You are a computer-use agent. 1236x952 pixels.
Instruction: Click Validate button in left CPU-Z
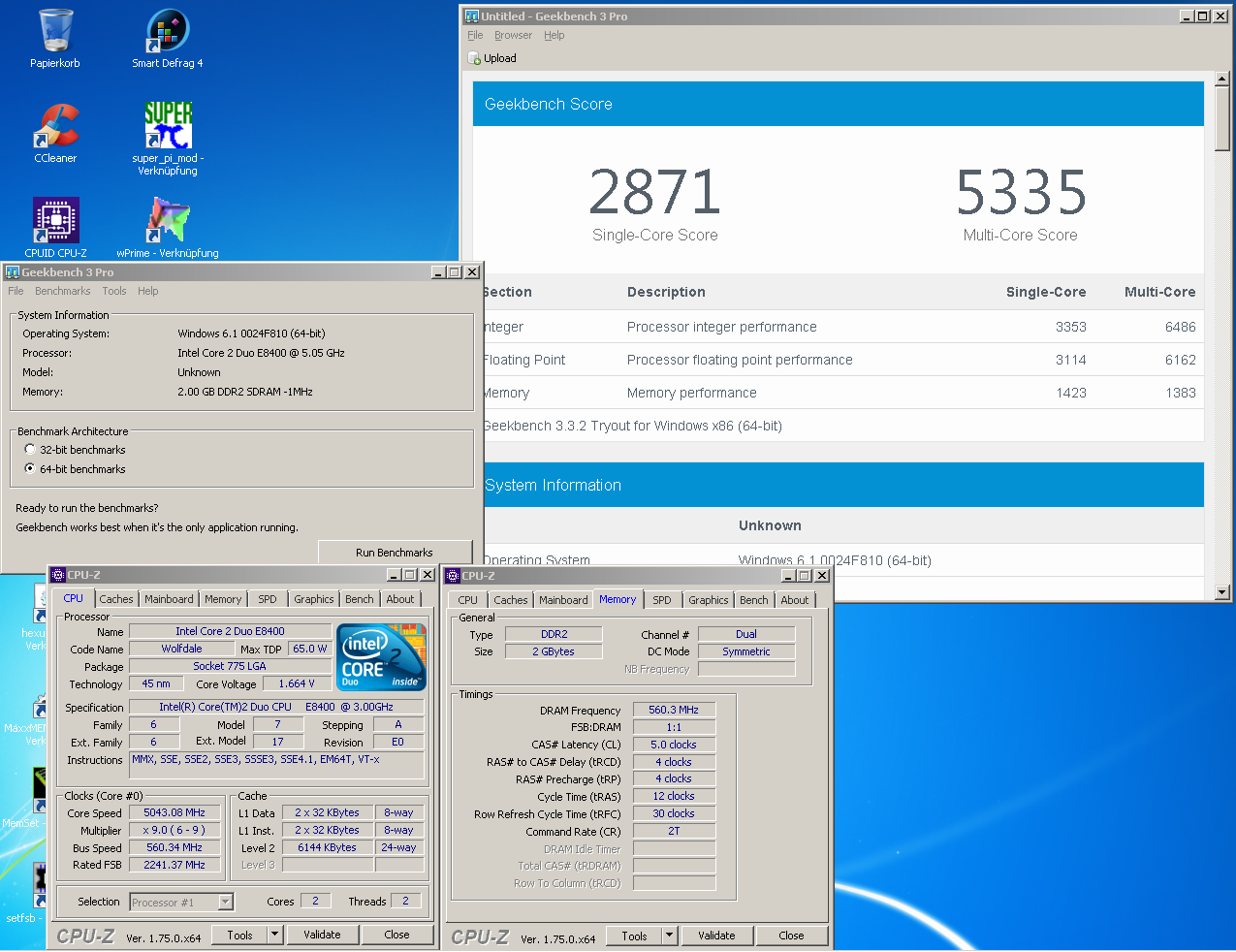point(322,935)
